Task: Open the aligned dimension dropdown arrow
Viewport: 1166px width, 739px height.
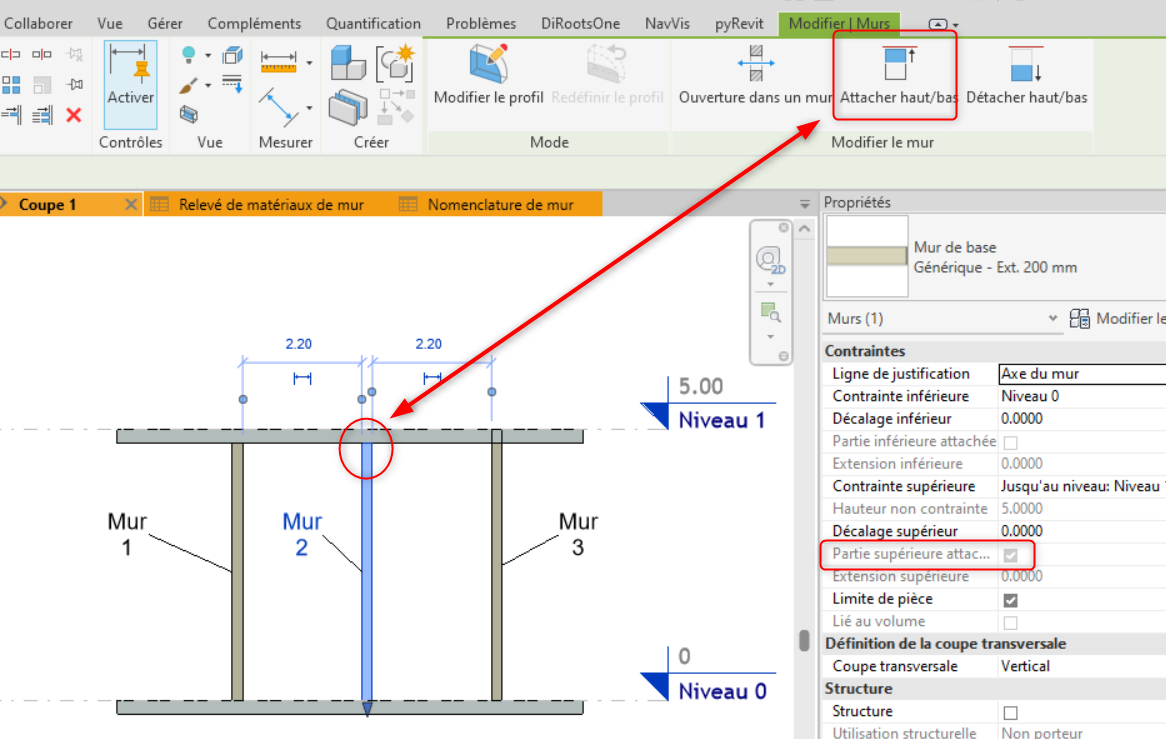Action: pyautogui.click(x=309, y=63)
